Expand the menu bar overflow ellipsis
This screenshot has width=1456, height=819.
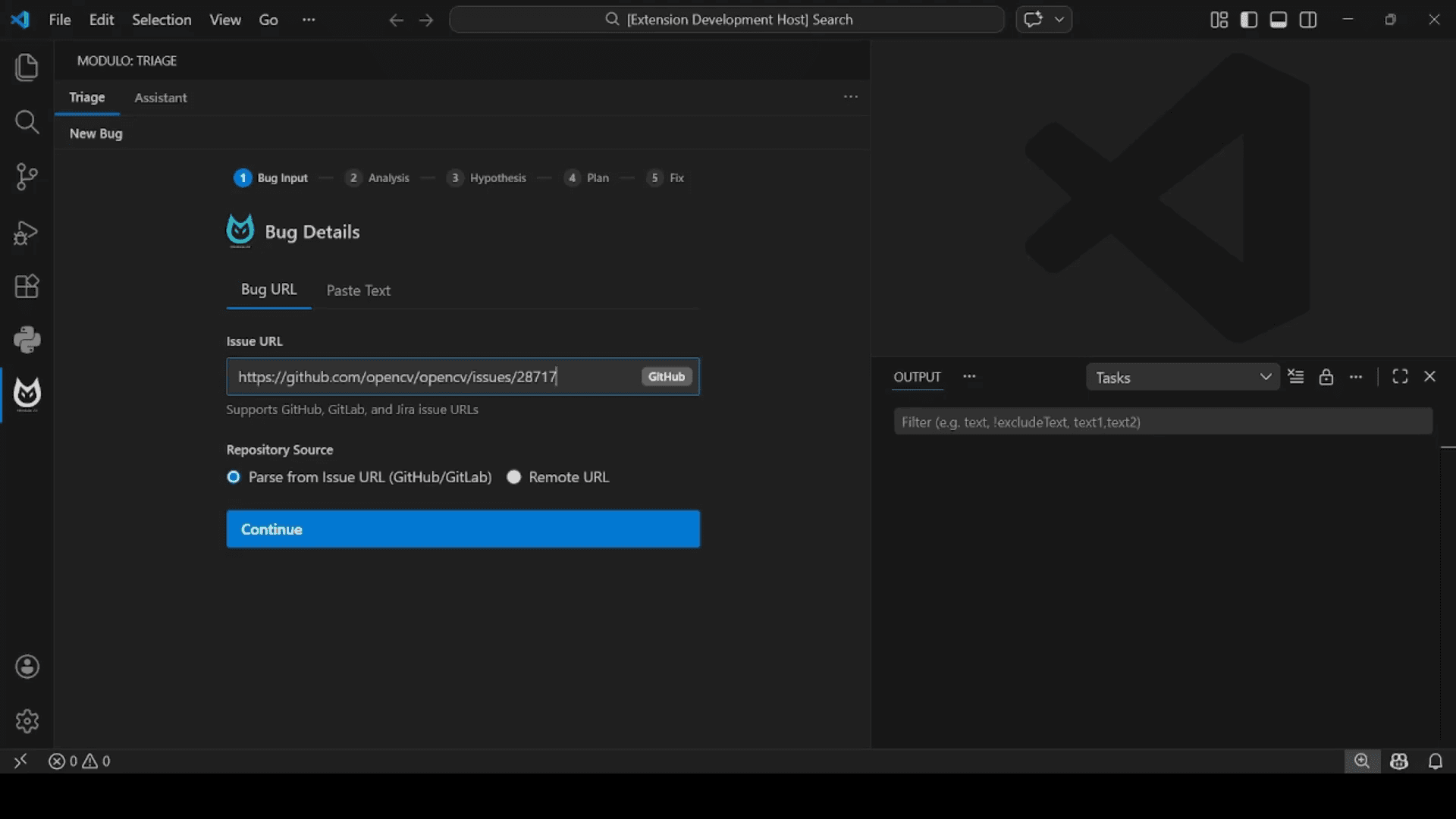308,20
